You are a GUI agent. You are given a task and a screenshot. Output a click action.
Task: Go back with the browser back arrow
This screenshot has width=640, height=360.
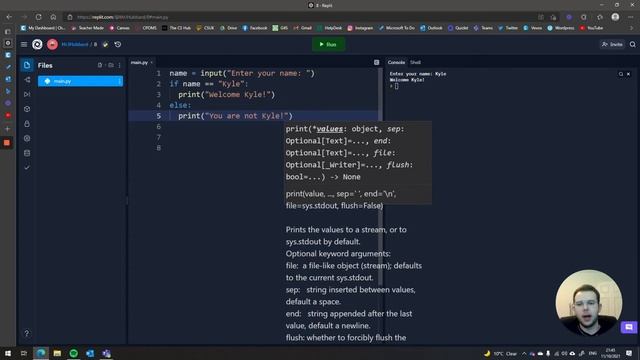[9, 17]
